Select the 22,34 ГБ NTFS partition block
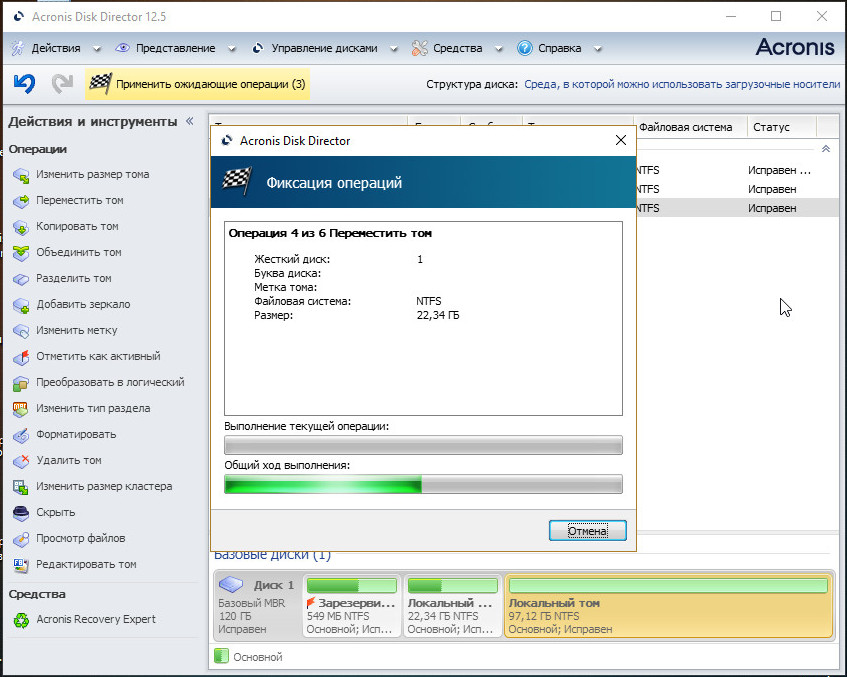This screenshot has width=847, height=677. click(x=452, y=606)
